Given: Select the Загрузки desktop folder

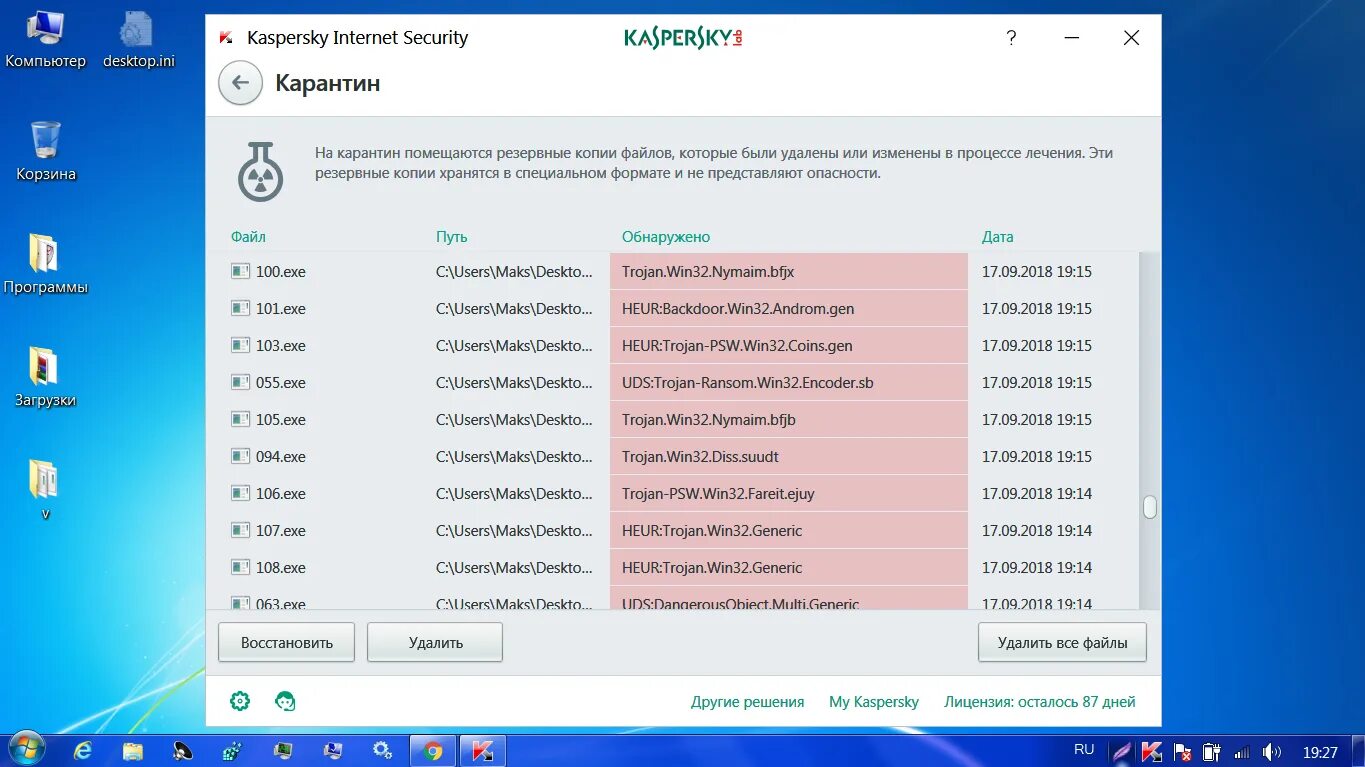Looking at the screenshot, I should coord(46,378).
